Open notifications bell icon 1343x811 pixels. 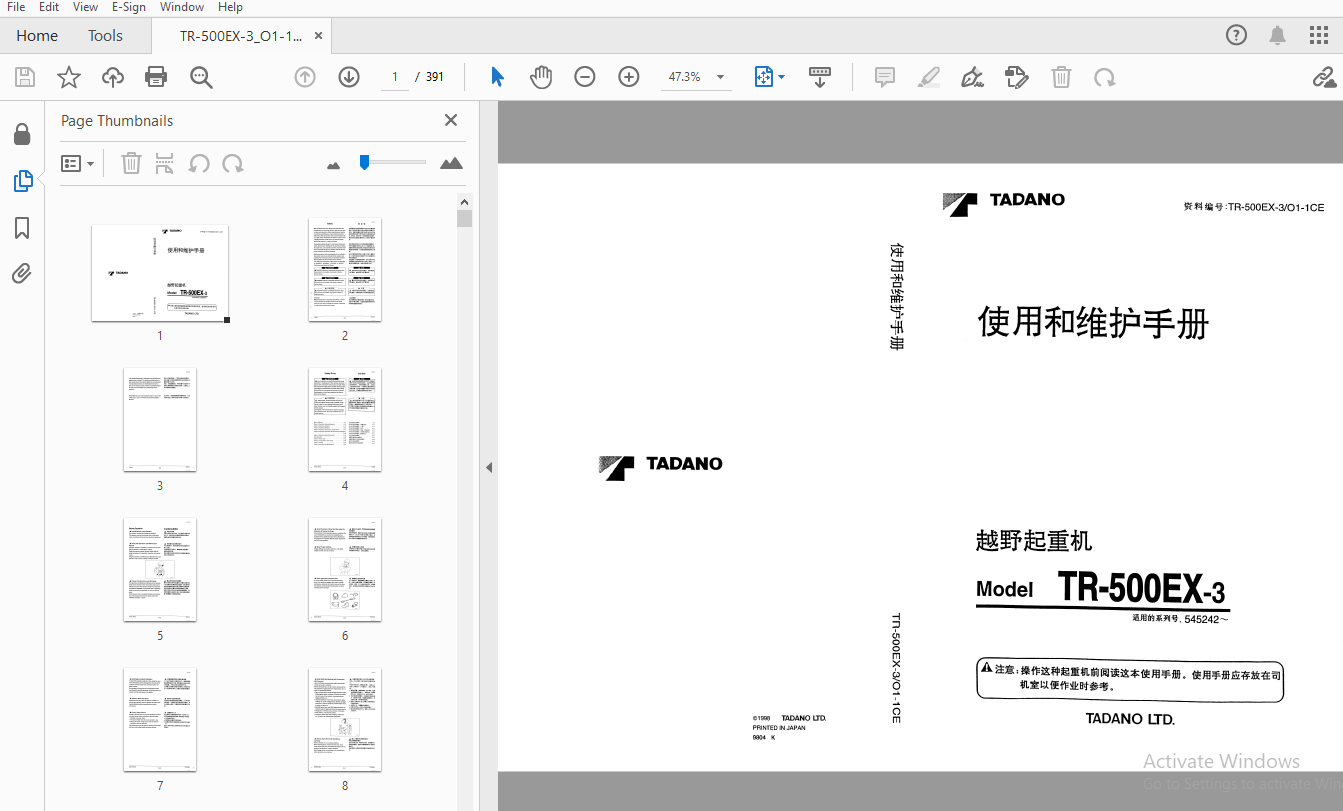coord(1278,36)
